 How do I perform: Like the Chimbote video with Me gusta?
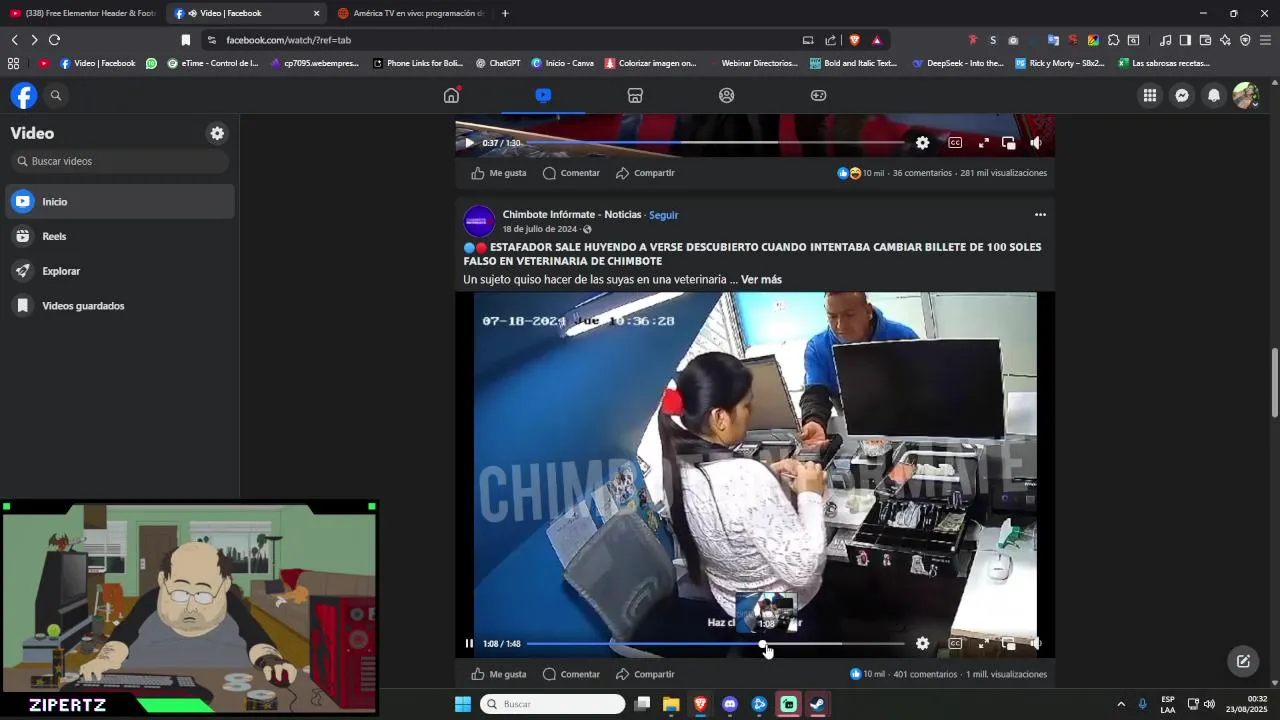(x=498, y=674)
